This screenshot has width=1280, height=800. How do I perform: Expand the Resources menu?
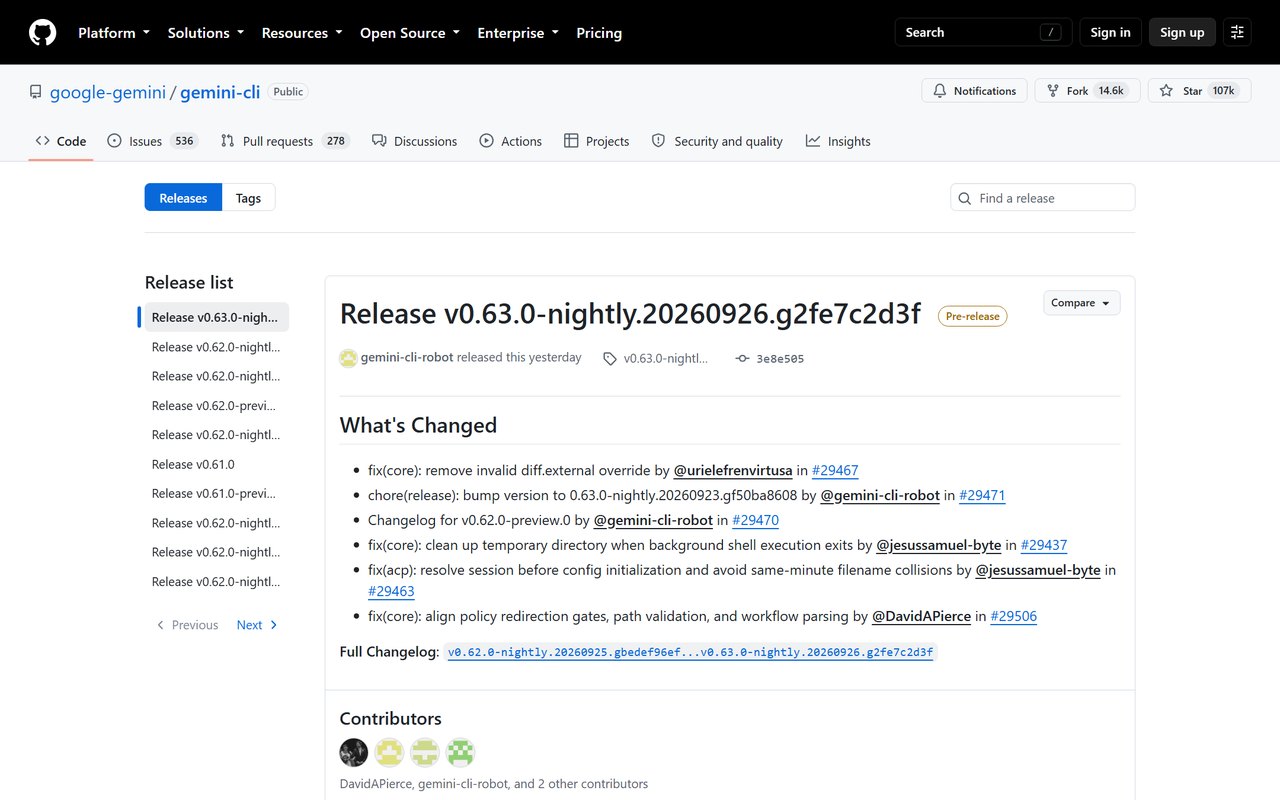pos(302,33)
